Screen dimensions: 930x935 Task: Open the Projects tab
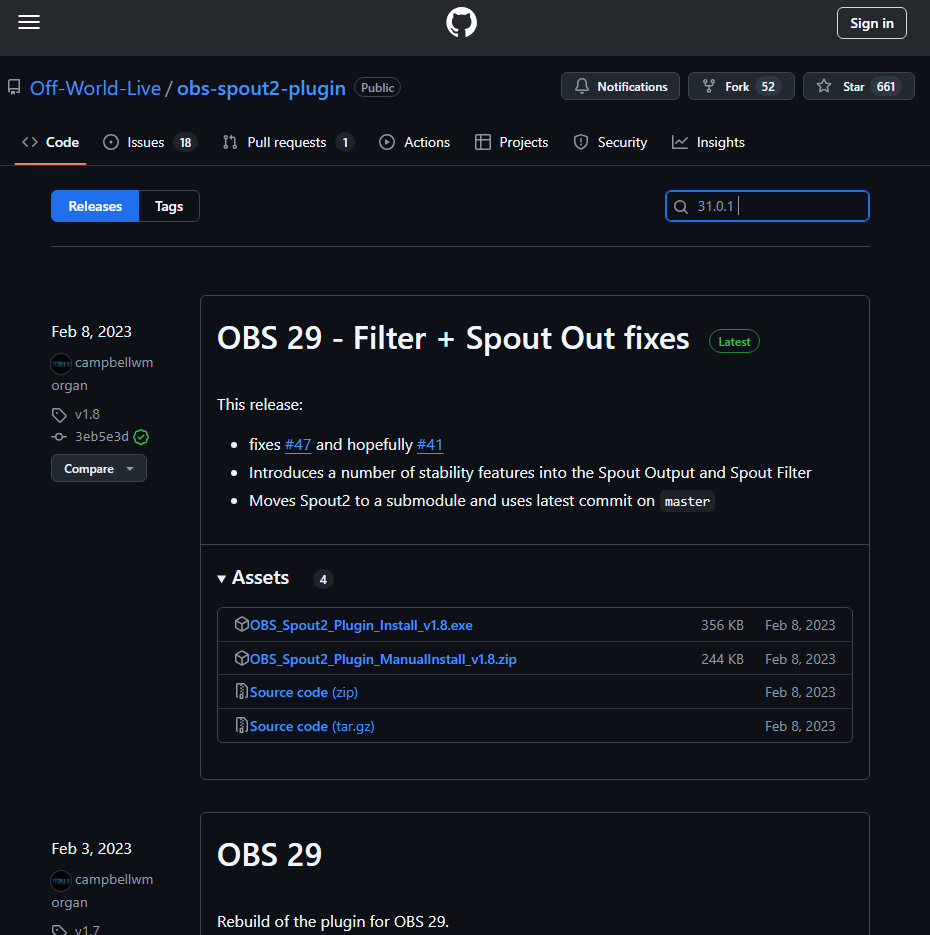(x=512, y=143)
